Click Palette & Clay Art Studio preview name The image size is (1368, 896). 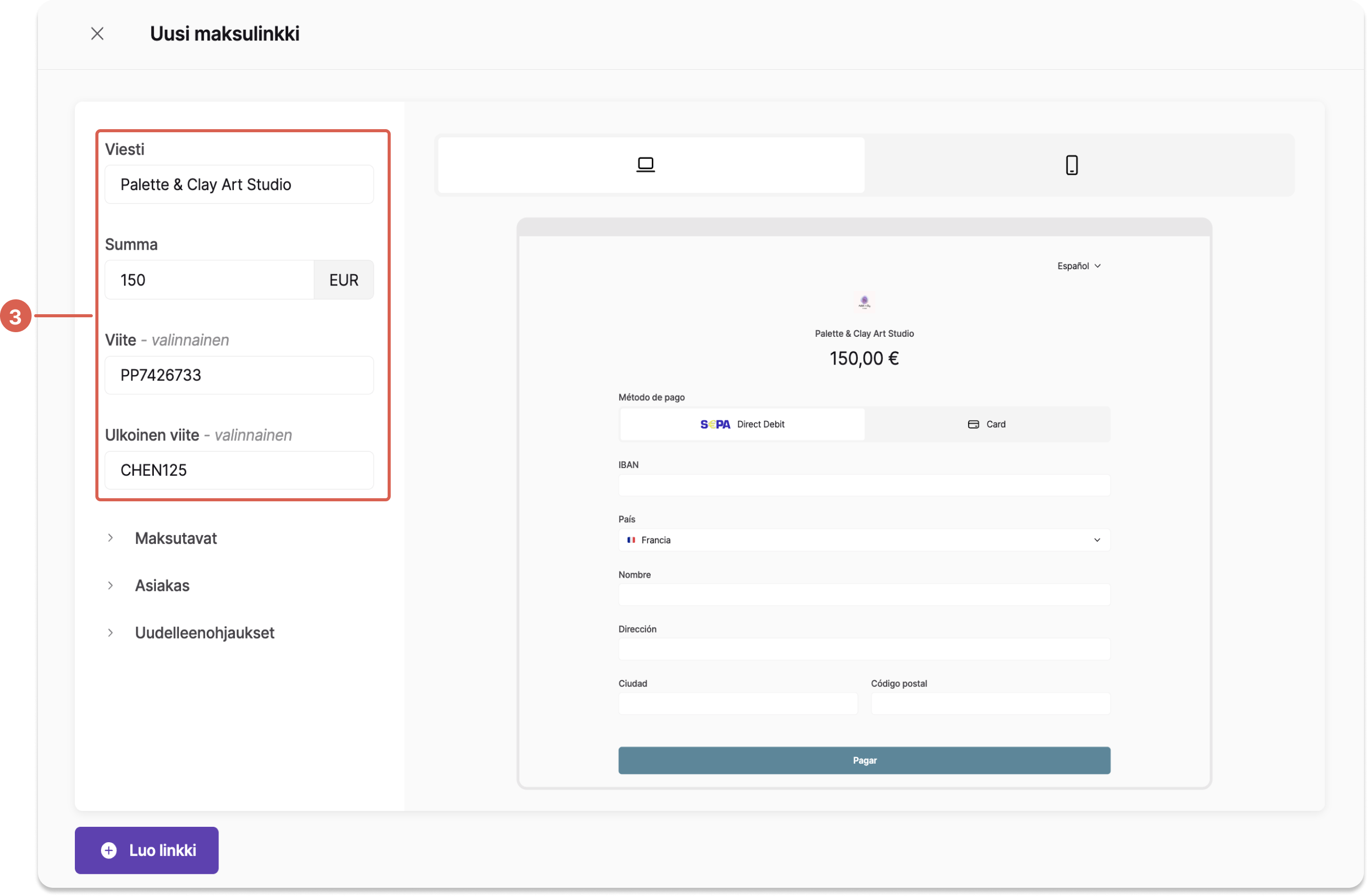[x=864, y=333]
